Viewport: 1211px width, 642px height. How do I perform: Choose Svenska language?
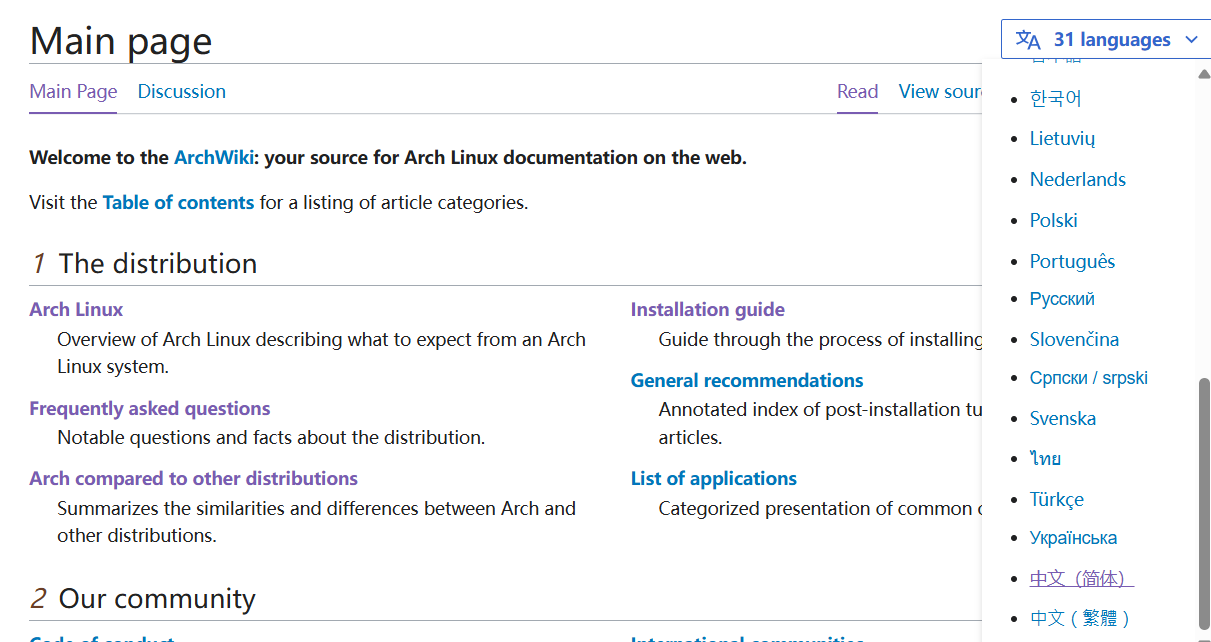click(x=1063, y=419)
